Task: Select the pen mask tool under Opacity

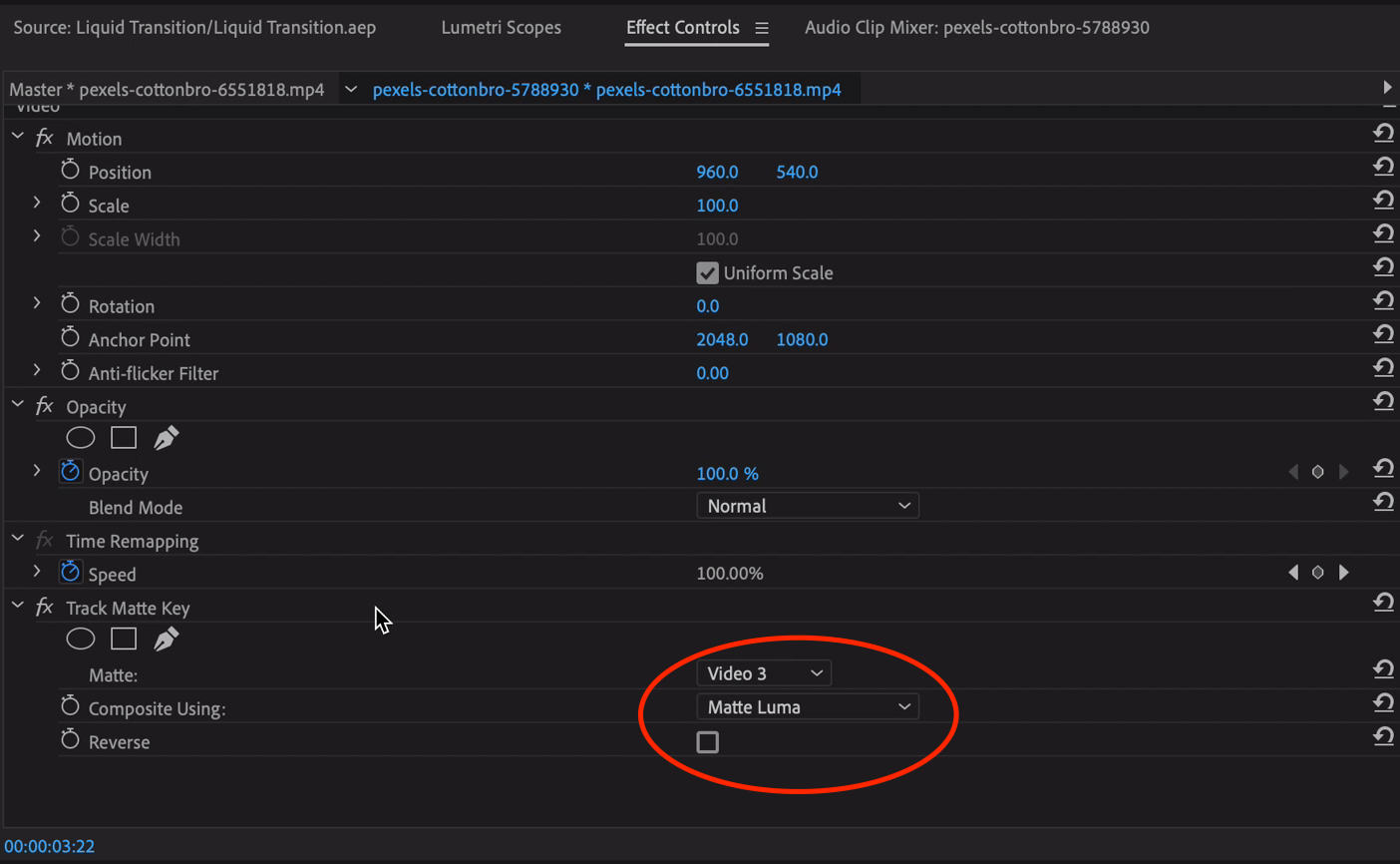Action: coord(167,438)
